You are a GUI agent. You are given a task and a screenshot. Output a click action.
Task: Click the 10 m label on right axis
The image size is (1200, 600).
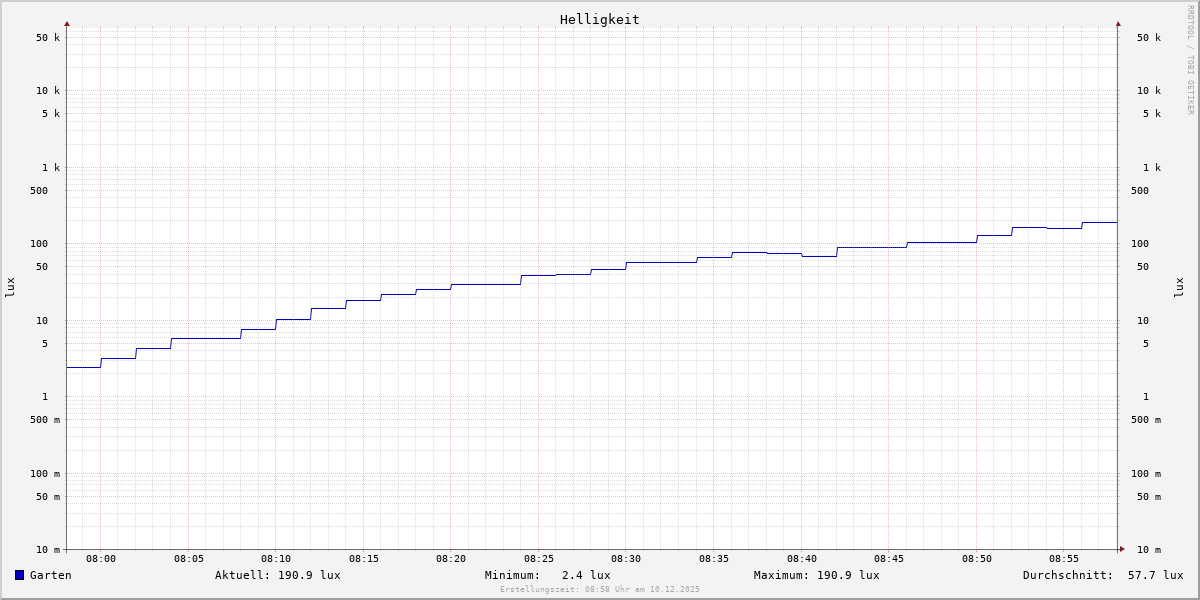point(1149,550)
